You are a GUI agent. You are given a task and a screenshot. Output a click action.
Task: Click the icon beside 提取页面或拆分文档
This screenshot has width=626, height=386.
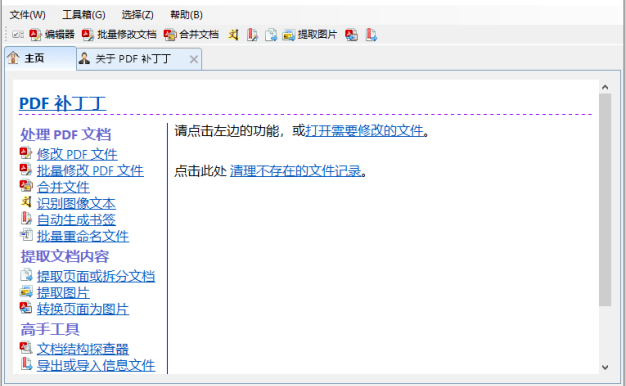pos(26,275)
